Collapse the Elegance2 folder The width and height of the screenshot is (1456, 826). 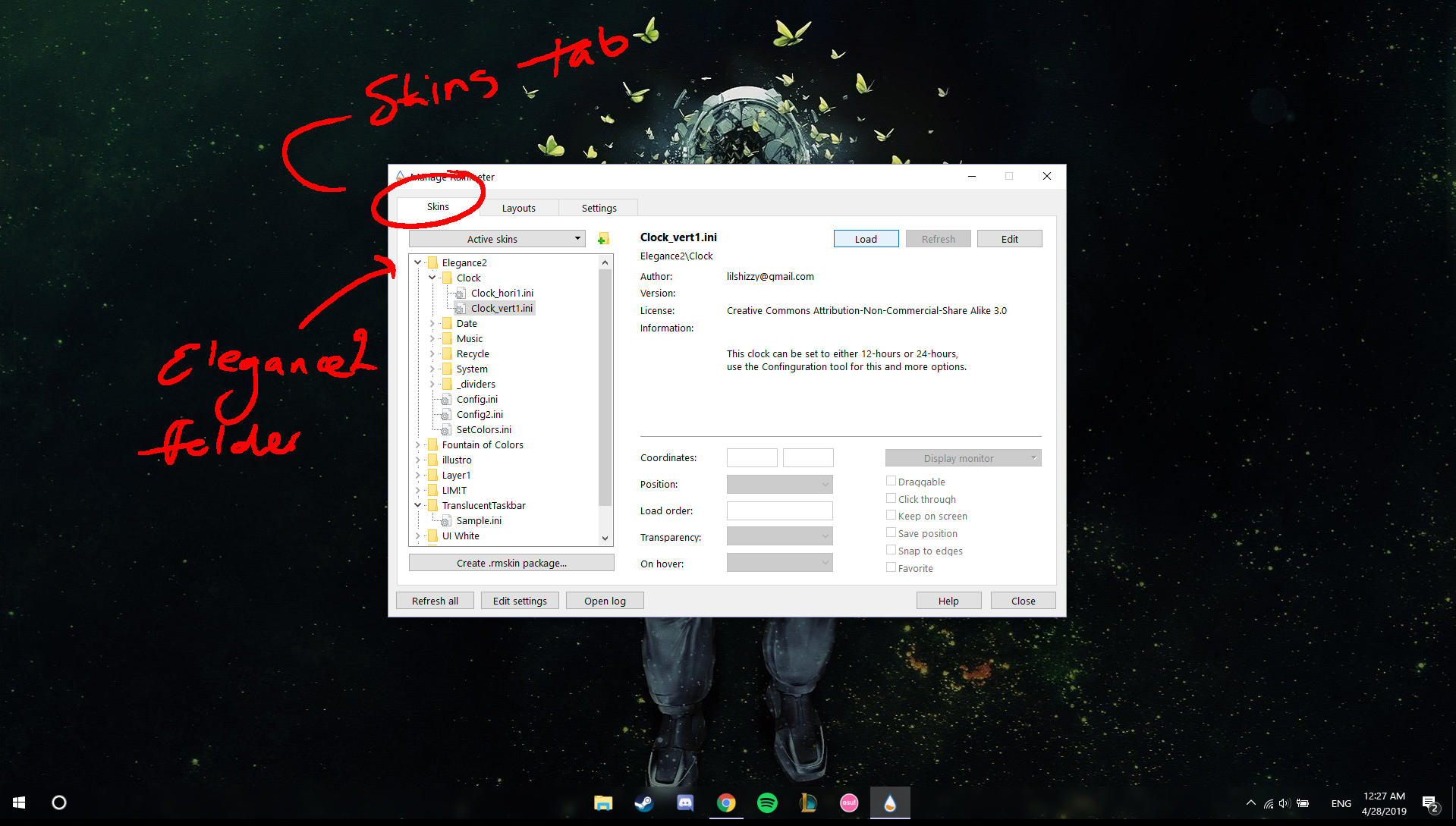pos(417,262)
